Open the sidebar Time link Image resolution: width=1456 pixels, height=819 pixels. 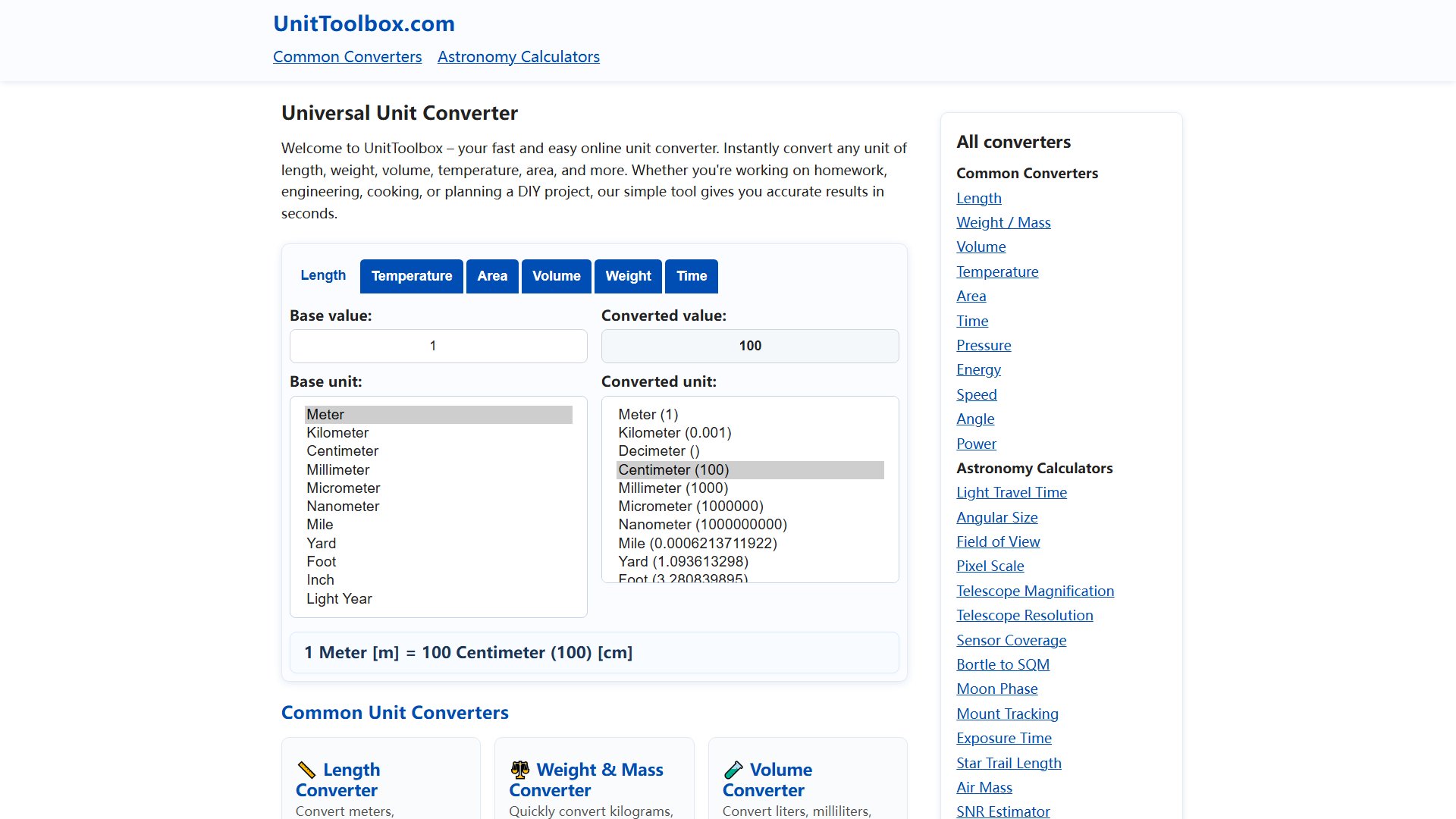click(972, 322)
